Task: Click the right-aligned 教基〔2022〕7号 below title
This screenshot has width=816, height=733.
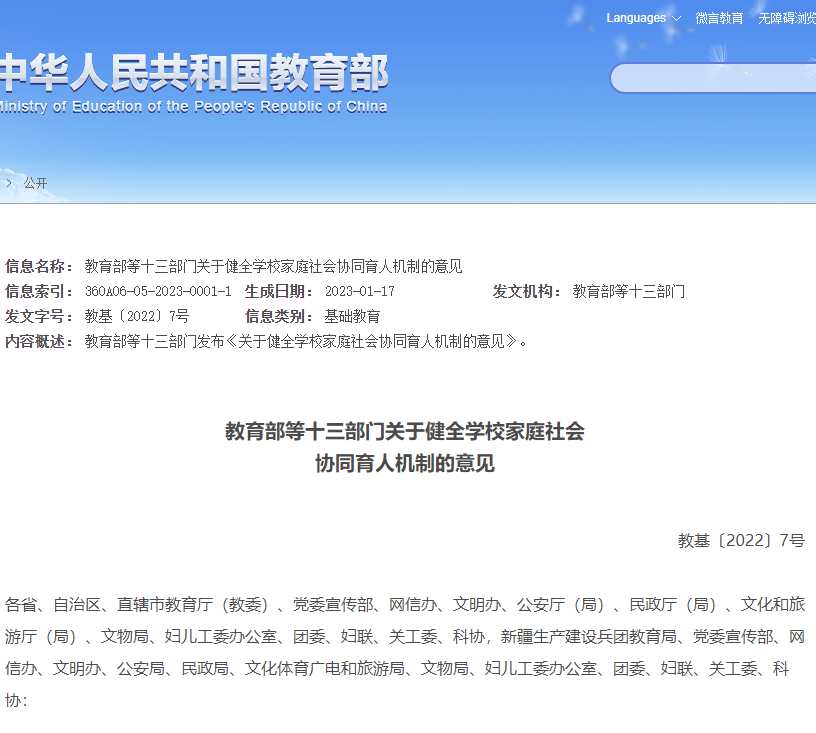Action: pos(740,540)
